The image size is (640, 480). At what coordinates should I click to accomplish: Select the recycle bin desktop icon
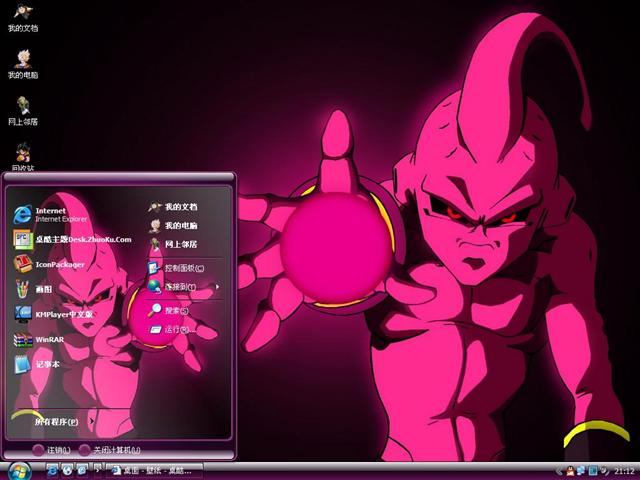(23, 157)
